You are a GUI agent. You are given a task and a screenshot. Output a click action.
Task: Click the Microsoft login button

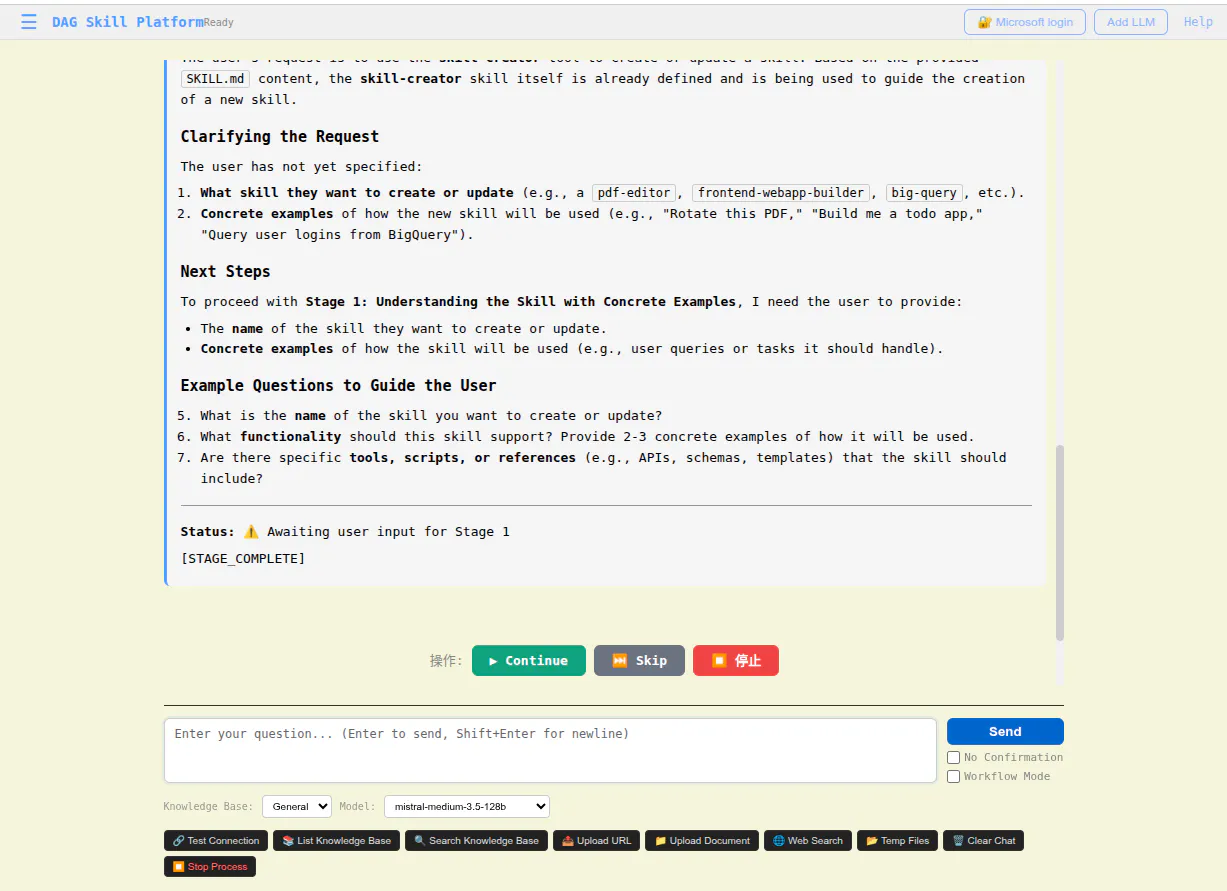(x=1025, y=22)
